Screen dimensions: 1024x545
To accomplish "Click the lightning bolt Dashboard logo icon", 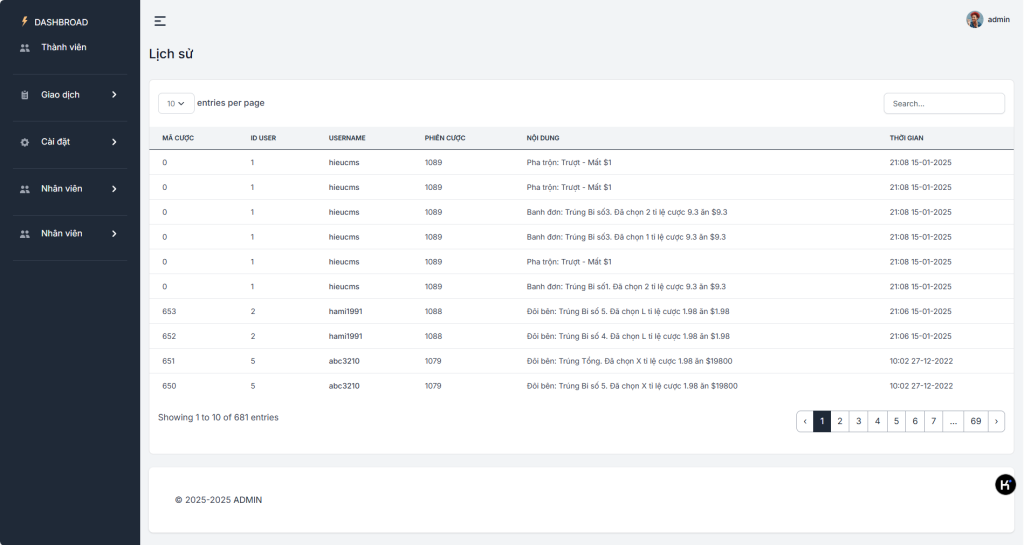I will (x=25, y=21).
